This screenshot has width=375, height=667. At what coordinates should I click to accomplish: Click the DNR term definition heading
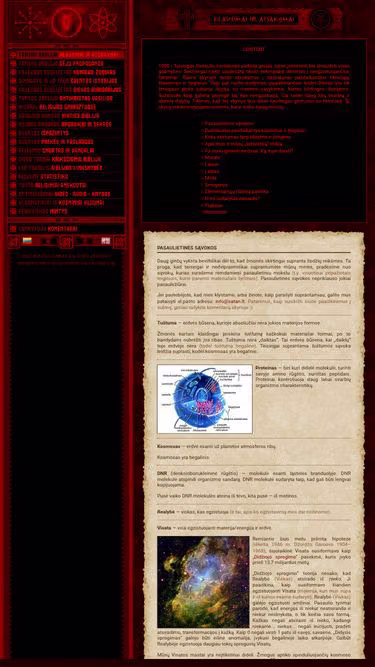pos(162,473)
